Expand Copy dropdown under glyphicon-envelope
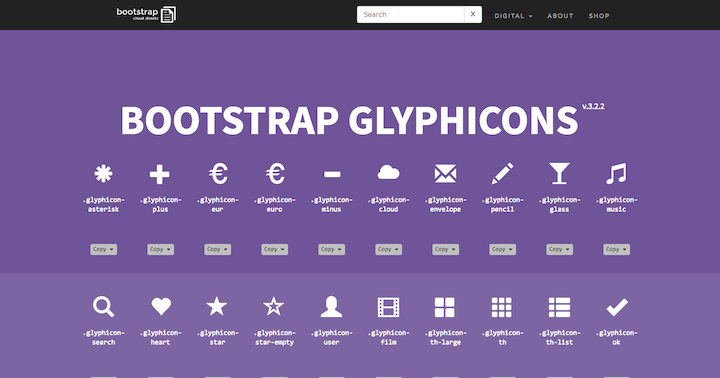The height and width of the screenshot is (378, 720). 445,249
